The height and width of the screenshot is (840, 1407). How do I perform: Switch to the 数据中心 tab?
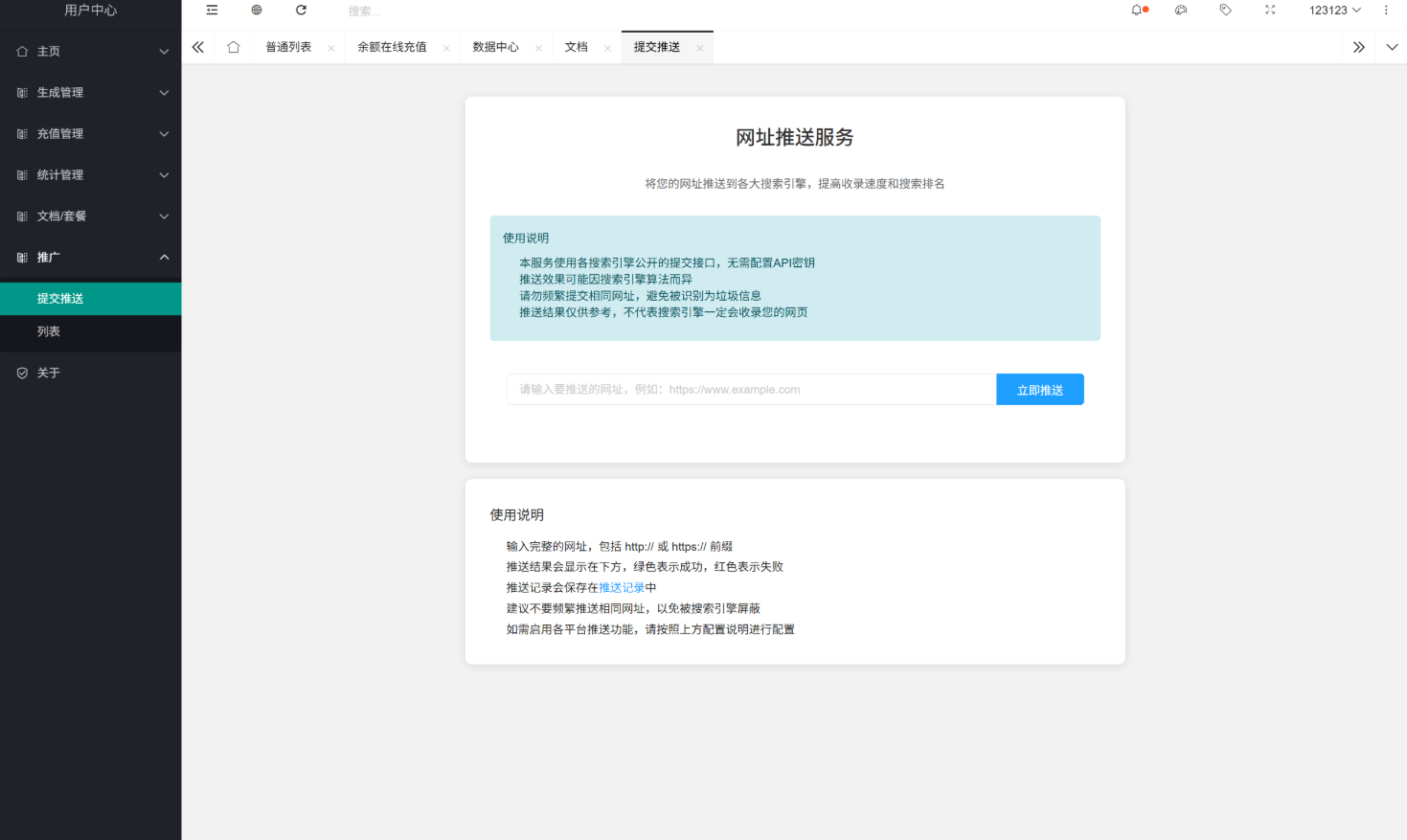(495, 47)
